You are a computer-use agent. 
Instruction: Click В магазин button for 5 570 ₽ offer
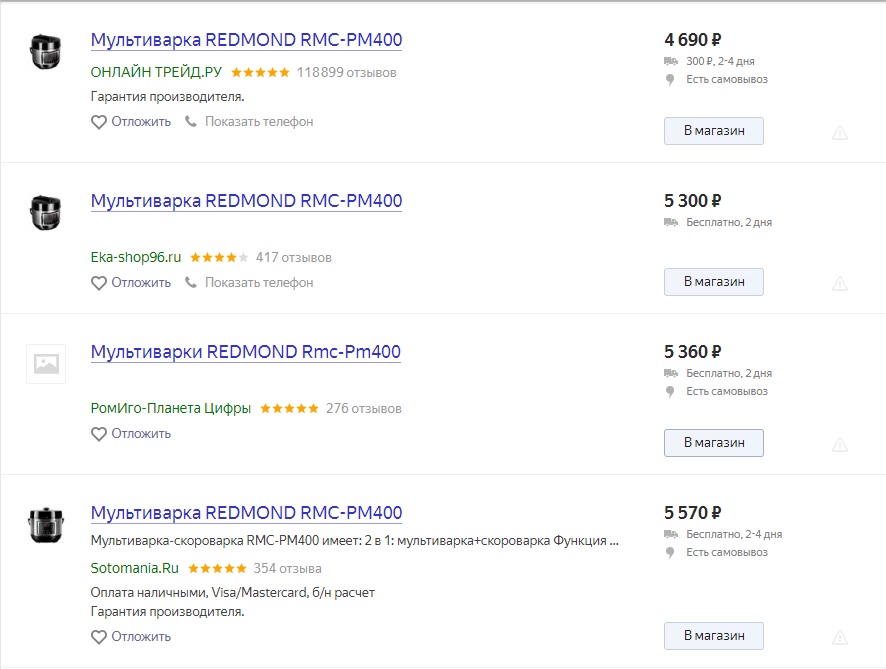pyautogui.click(x=714, y=636)
